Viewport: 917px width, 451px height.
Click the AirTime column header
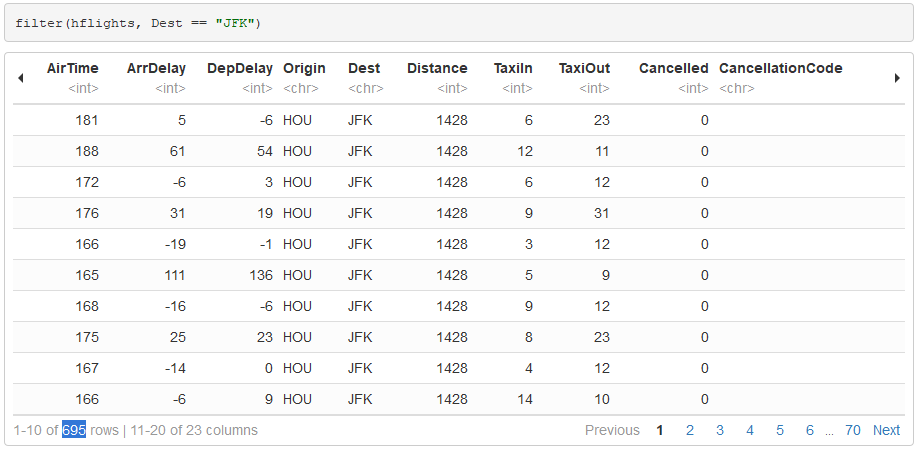[x=73, y=69]
